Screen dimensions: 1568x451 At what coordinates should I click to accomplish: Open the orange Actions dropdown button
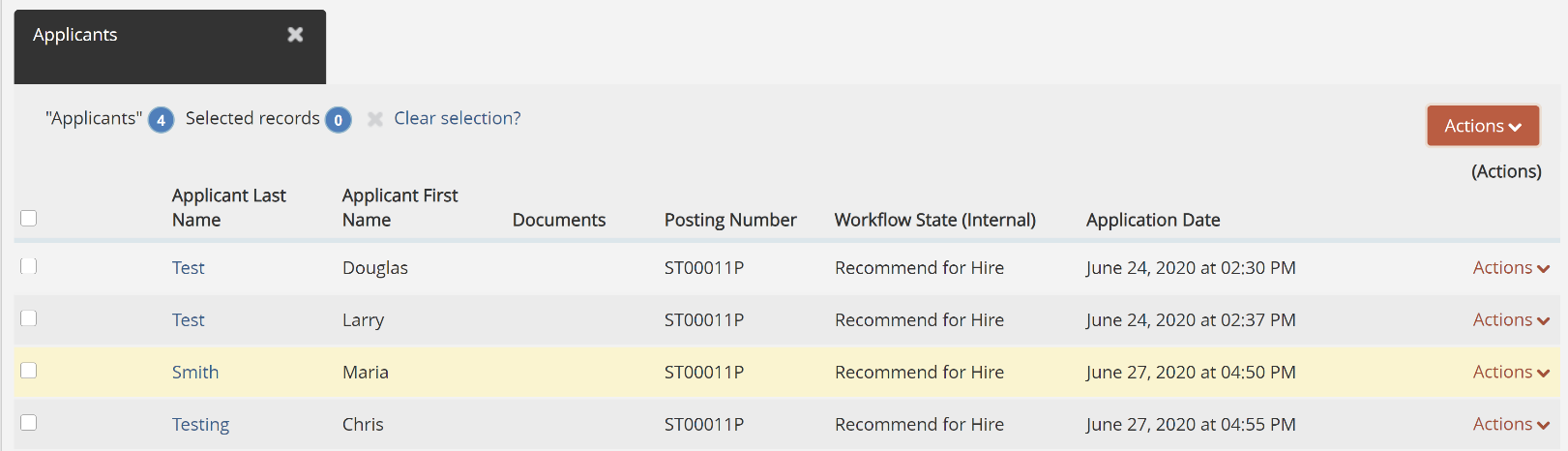(1482, 126)
